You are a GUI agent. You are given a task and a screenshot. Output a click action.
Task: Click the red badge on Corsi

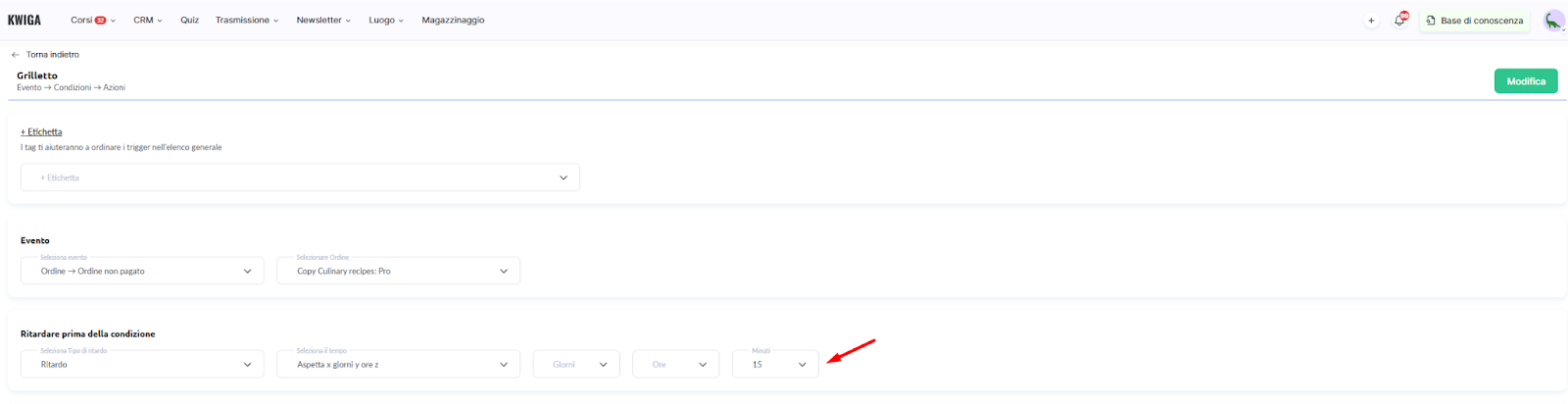pos(100,21)
